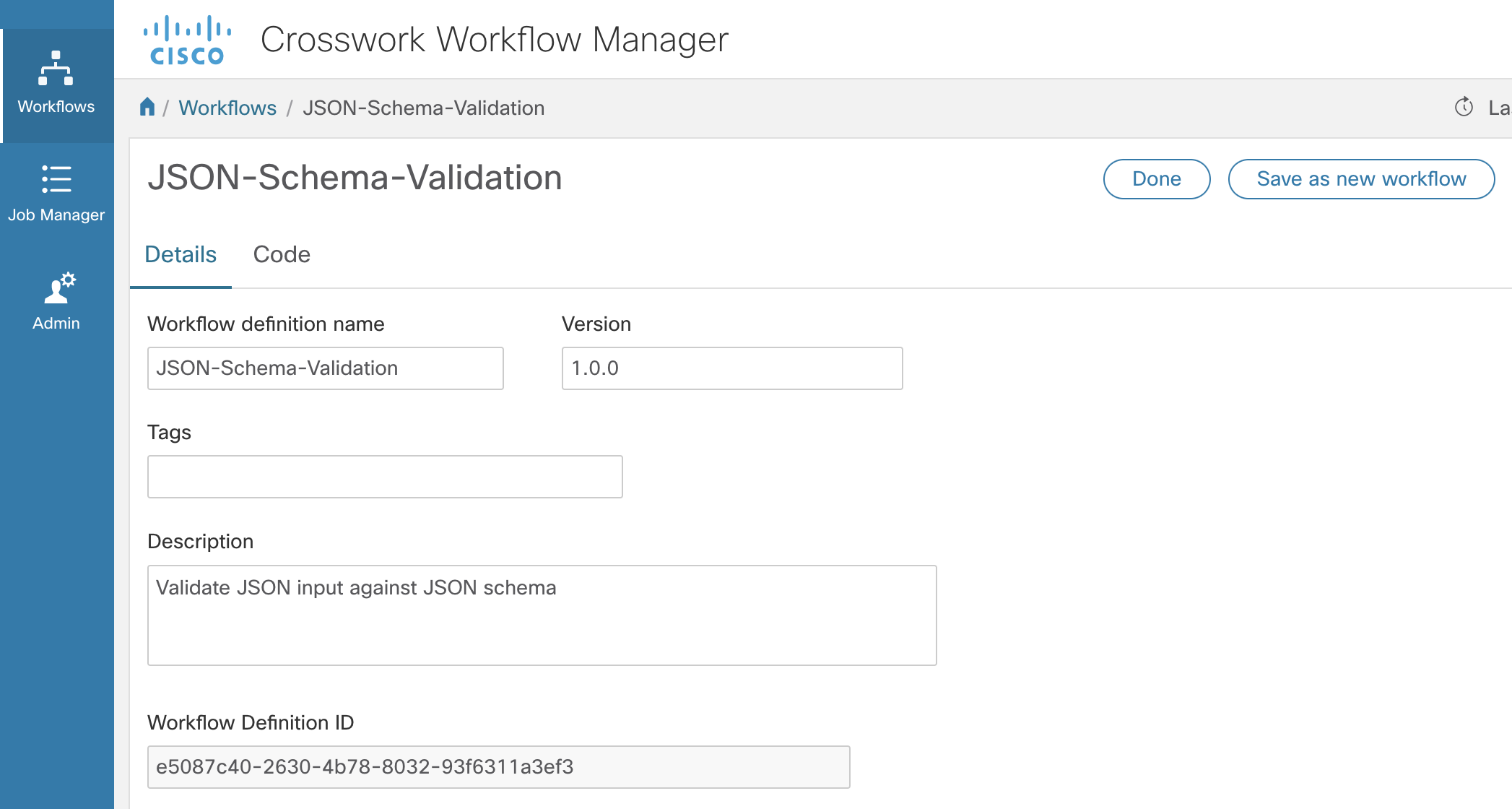Switch to the Code tab
1512x809 pixels.
coord(282,254)
